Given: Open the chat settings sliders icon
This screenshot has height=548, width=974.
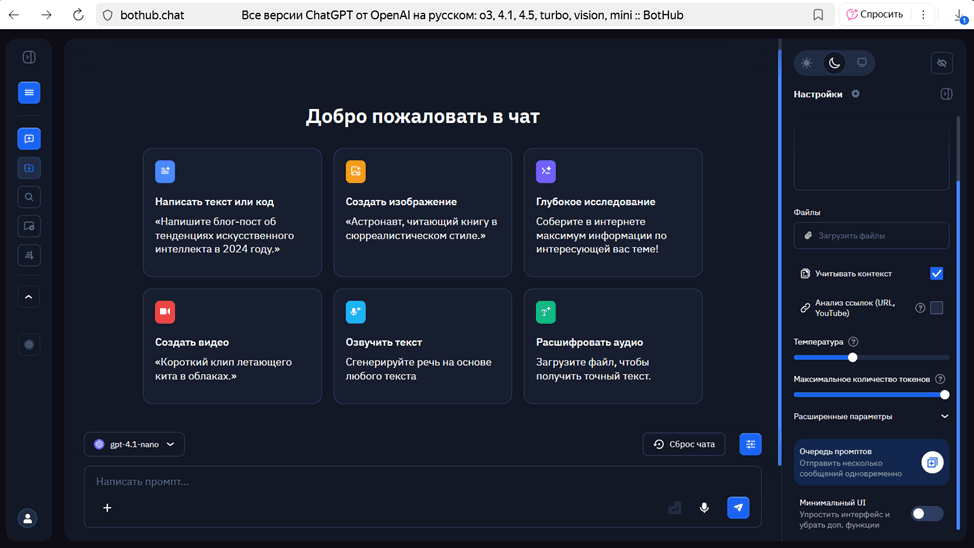Looking at the screenshot, I should pyautogui.click(x=750, y=444).
